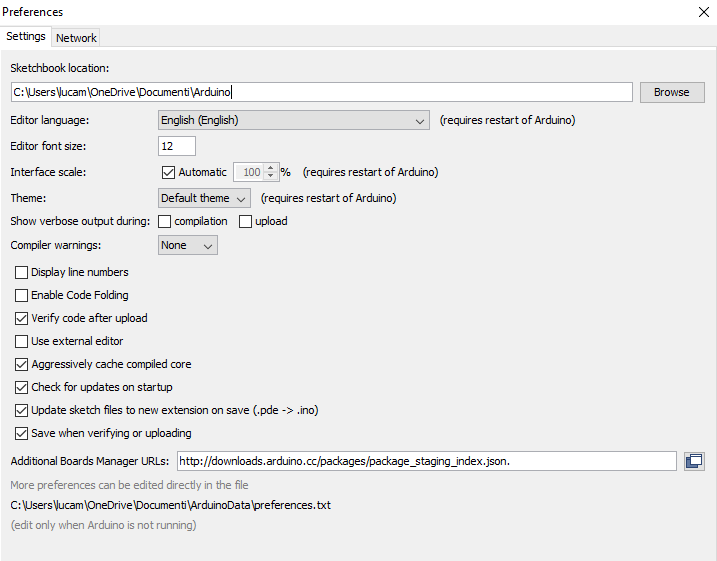
Task: Enable the Enable Code Folding checkbox
Action: [x=22, y=295]
